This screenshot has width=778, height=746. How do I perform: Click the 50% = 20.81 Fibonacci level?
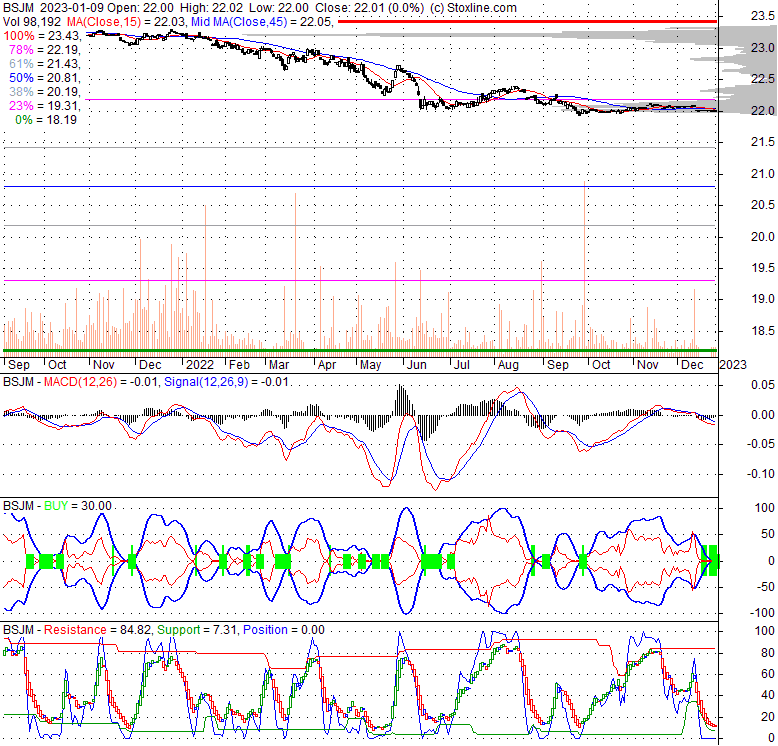[45, 78]
